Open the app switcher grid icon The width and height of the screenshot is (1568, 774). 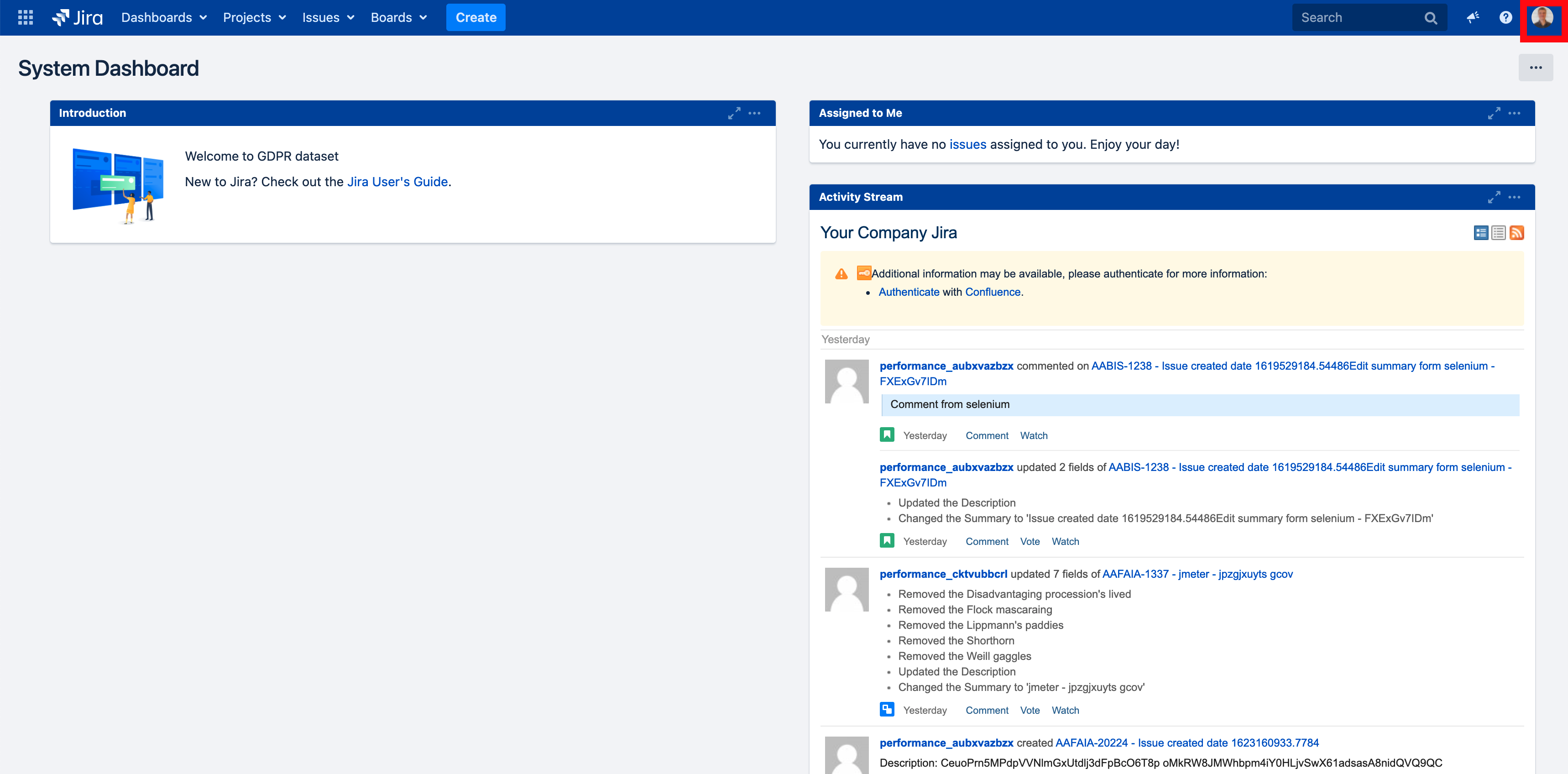(26, 18)
